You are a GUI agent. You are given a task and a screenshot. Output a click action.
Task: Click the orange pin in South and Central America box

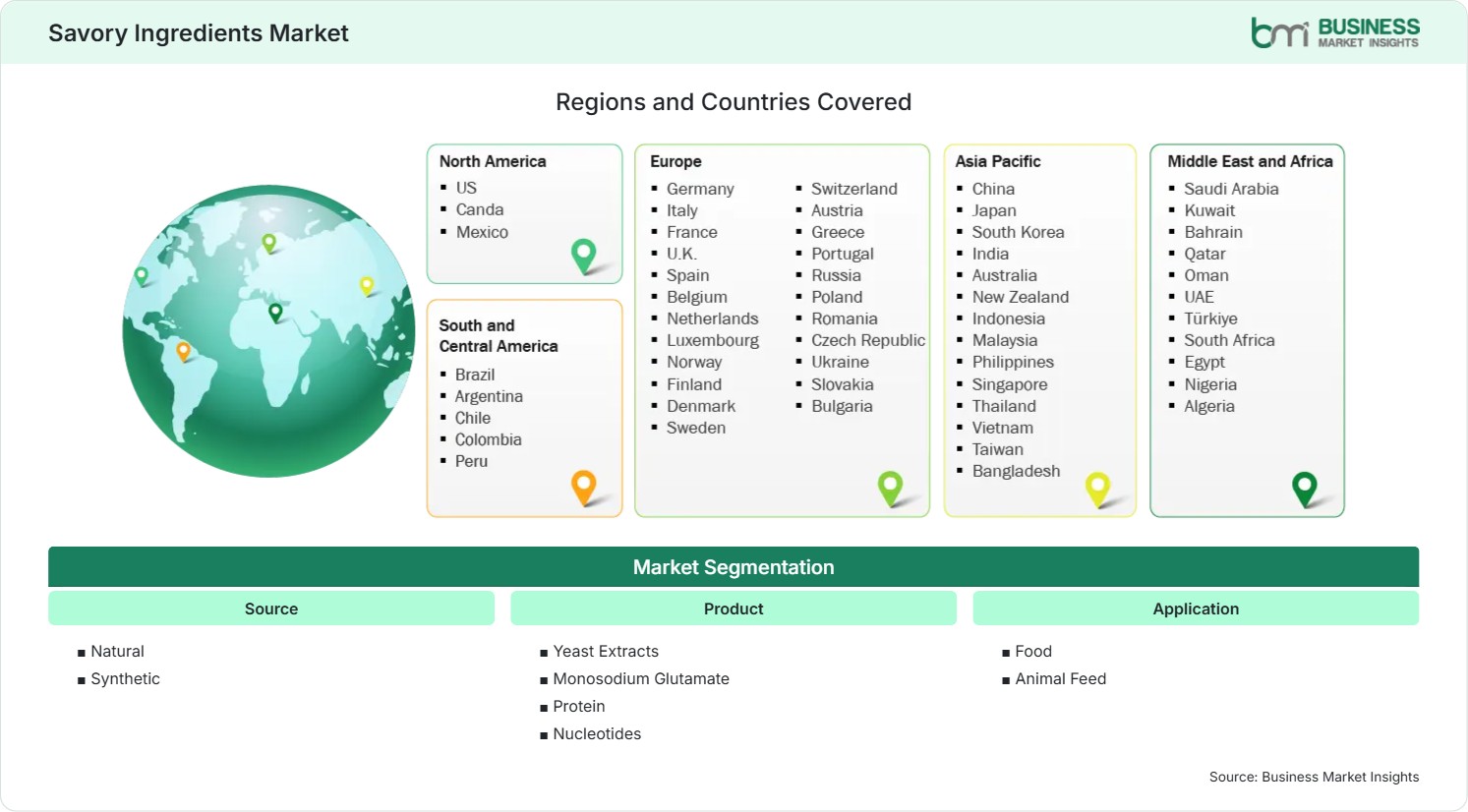[584, 488]
